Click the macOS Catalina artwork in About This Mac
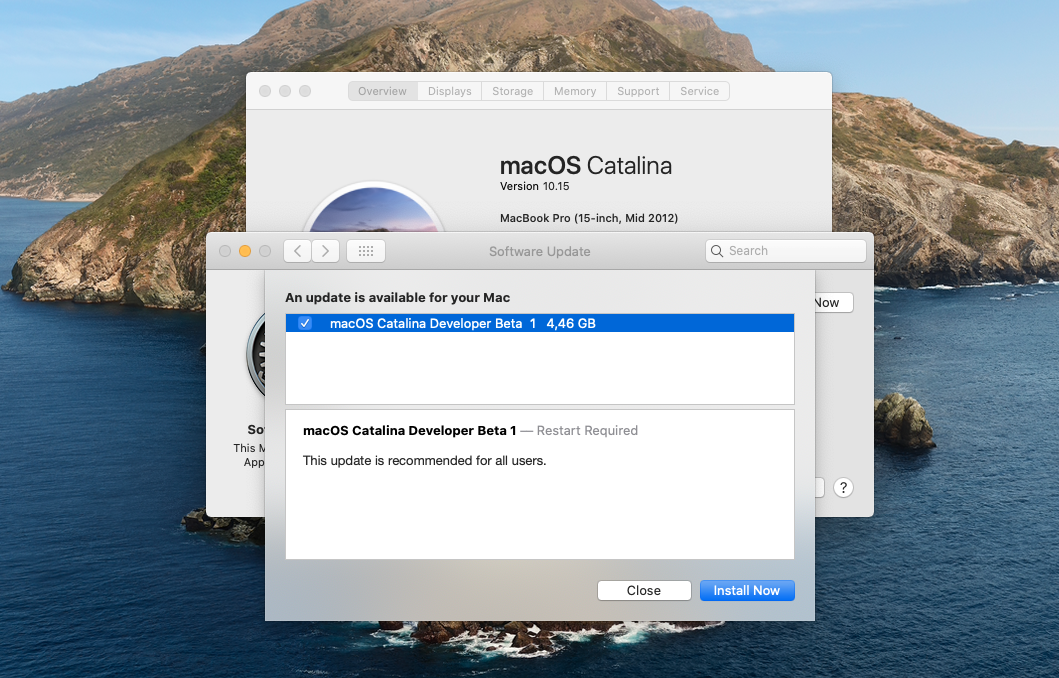 tap(373, 208)
